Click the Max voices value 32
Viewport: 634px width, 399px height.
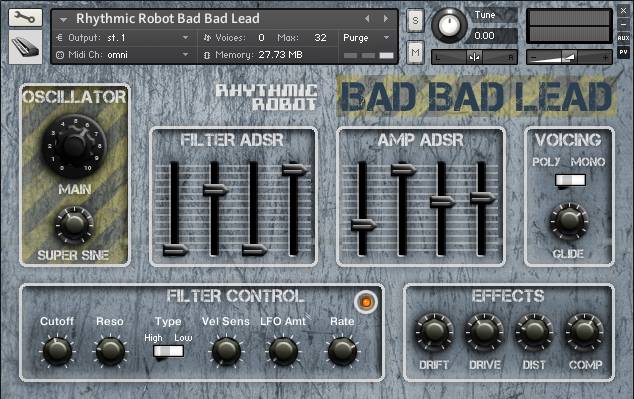pos(320,38)
